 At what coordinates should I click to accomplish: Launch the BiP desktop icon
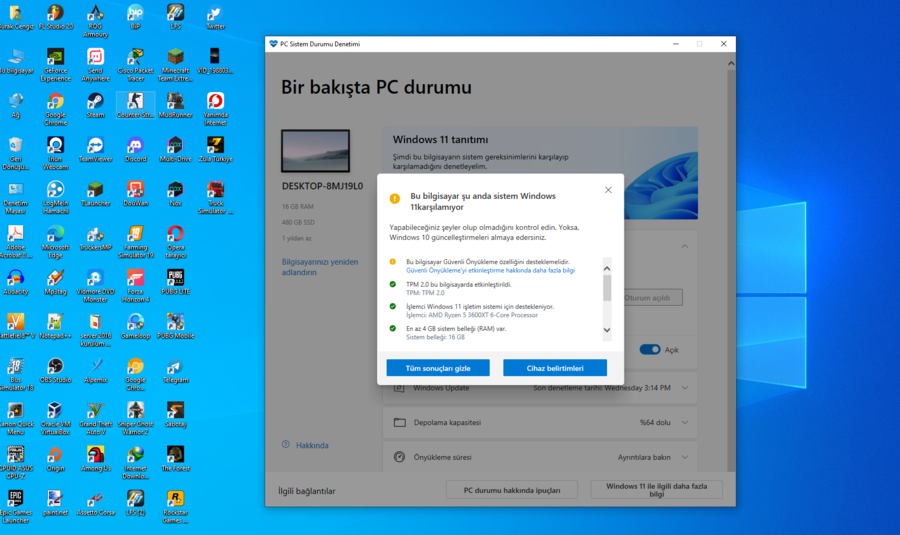click(135, 17)
